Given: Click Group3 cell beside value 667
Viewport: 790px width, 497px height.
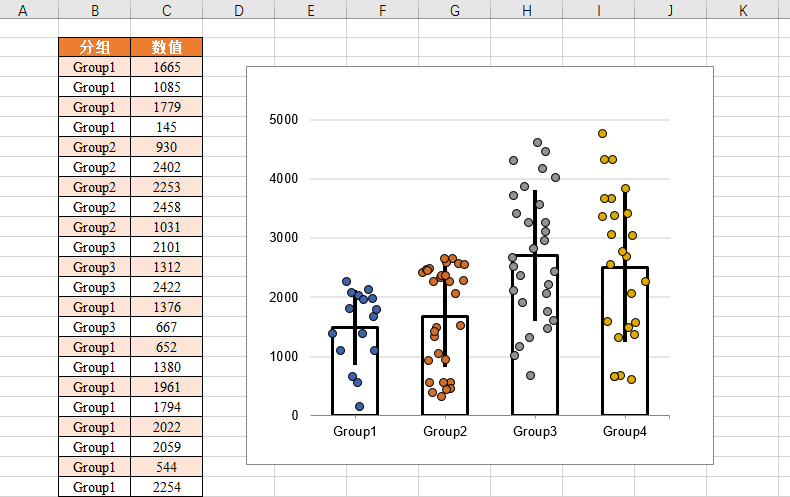Looking at the screenshot, I should [x=95, y=327].
